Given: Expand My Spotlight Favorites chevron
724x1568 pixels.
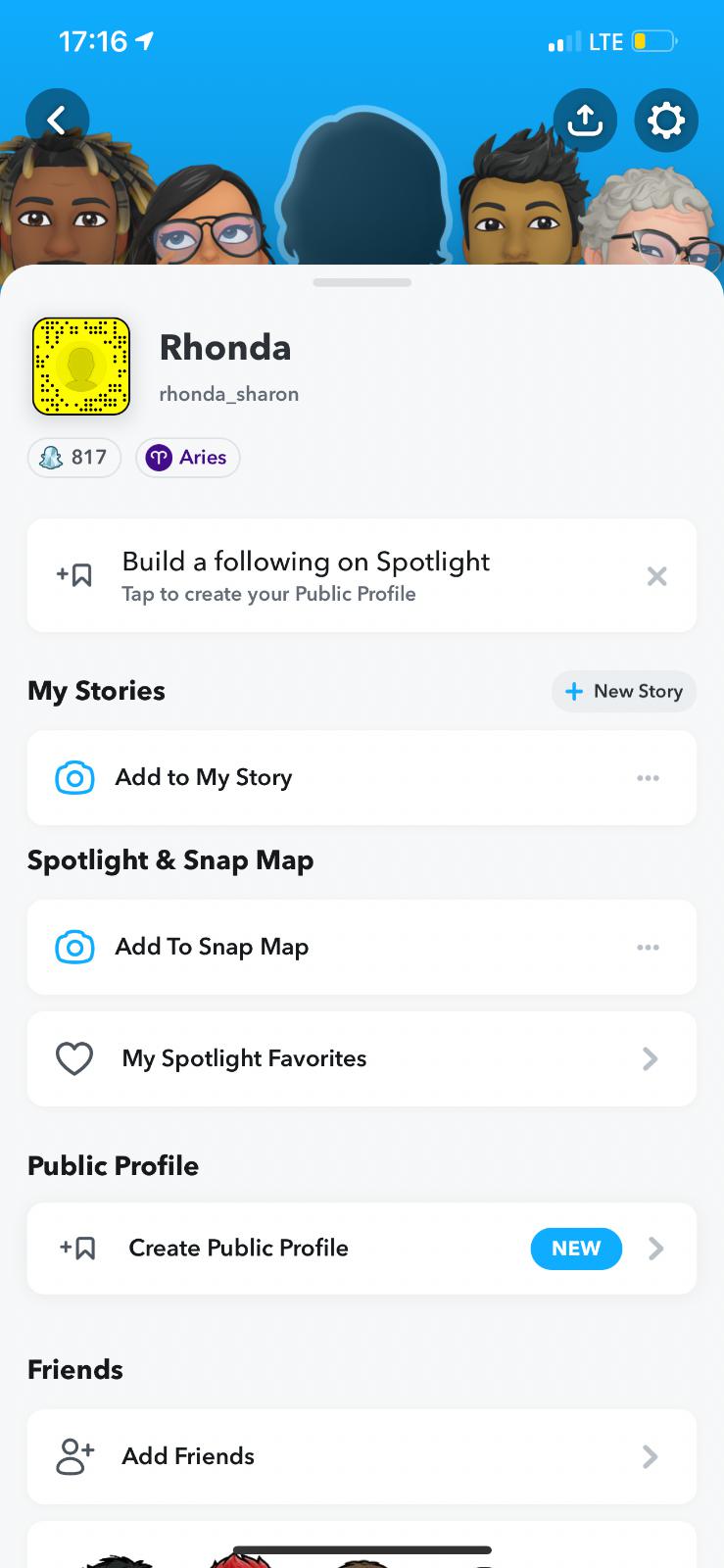Looking at the screenshot, I should pos(650,1059).
